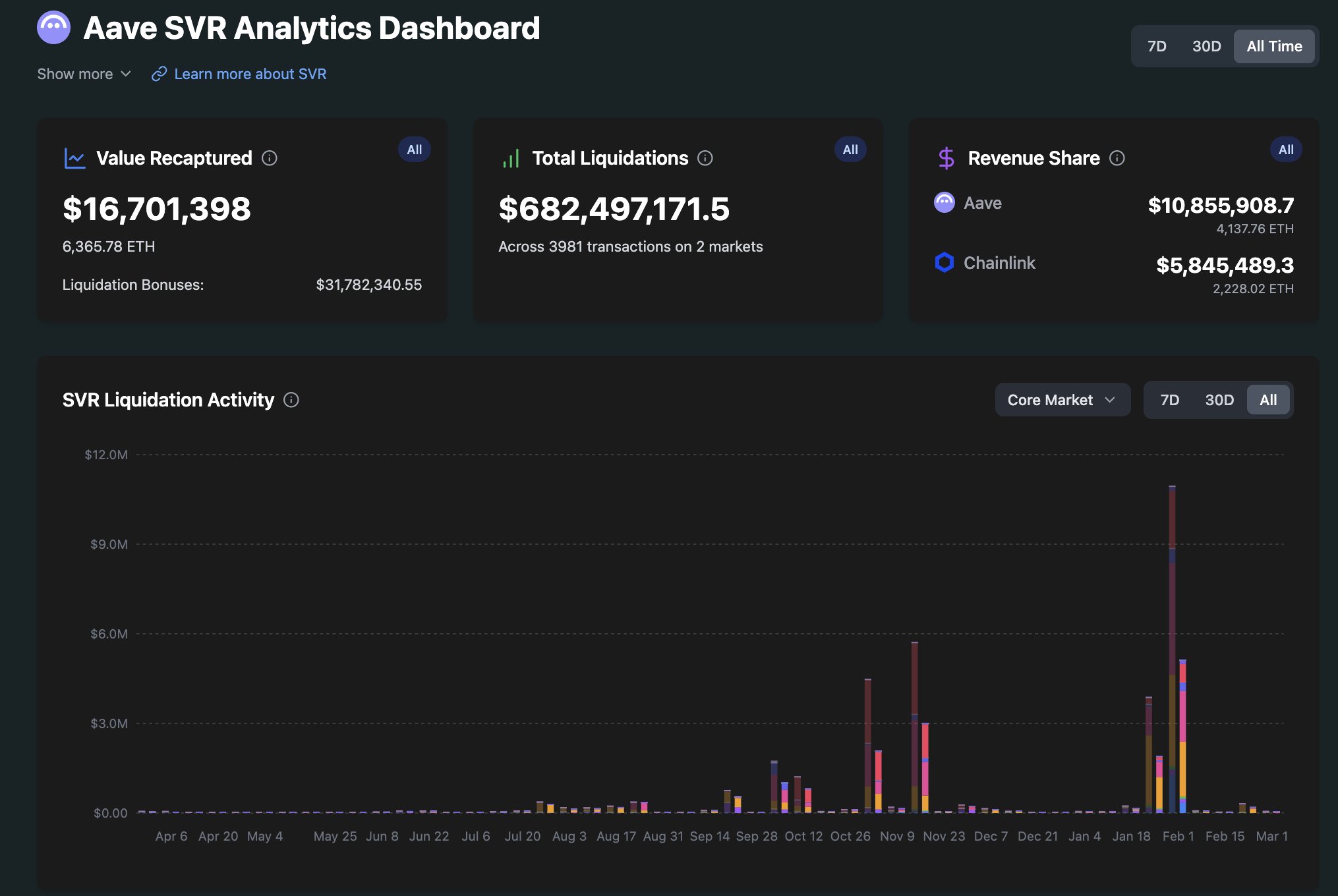Click the All badge on Total Liquidations

click(x=850, y=150)
